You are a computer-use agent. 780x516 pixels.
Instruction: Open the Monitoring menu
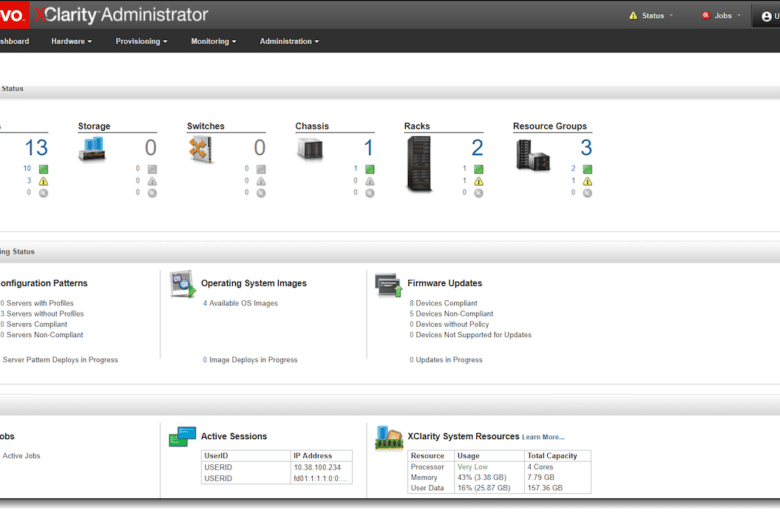[x=213, y=41]
